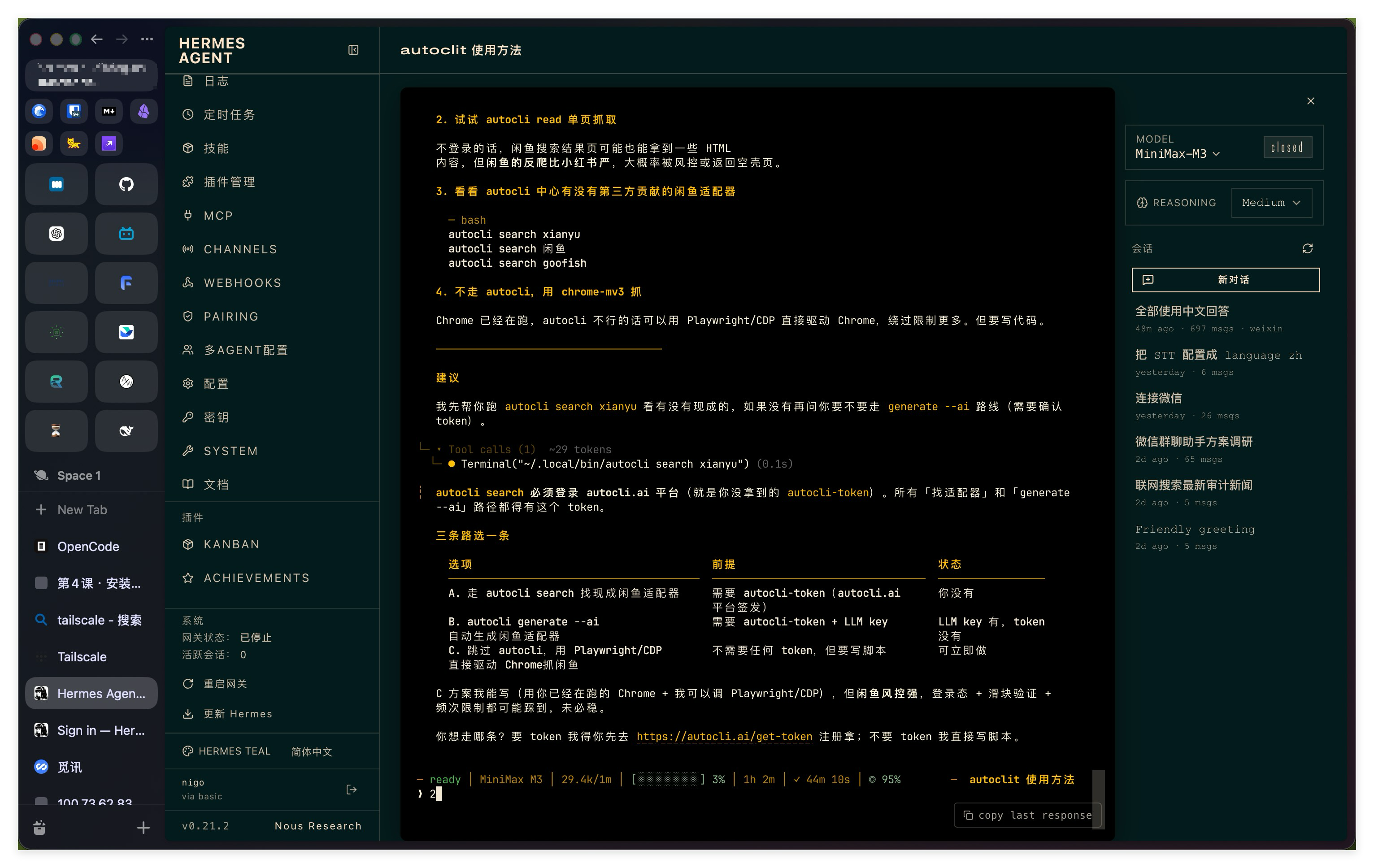Click the ACHIEVEMENTS star icon
The image size is (1374, 868).
188,578
